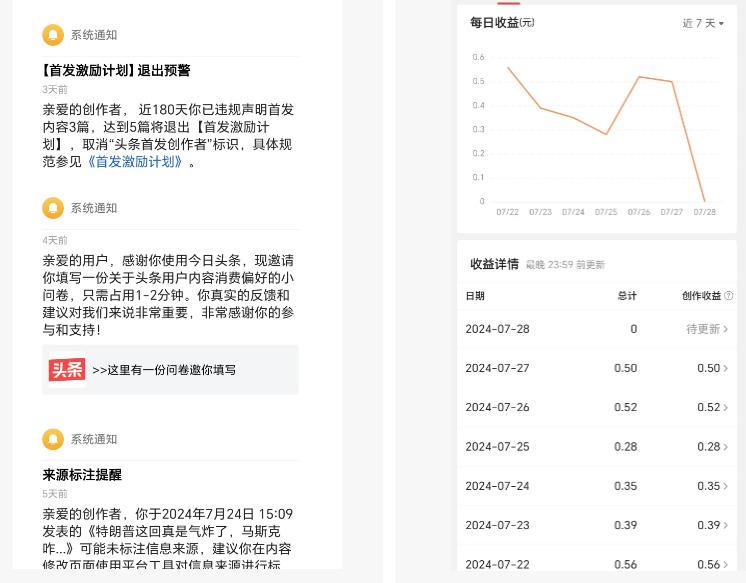Viewport: 746px width, 583px height.
Task: Click the 07/25 label on chart axis
Action: pyautogui.click(x=606, y=212)
